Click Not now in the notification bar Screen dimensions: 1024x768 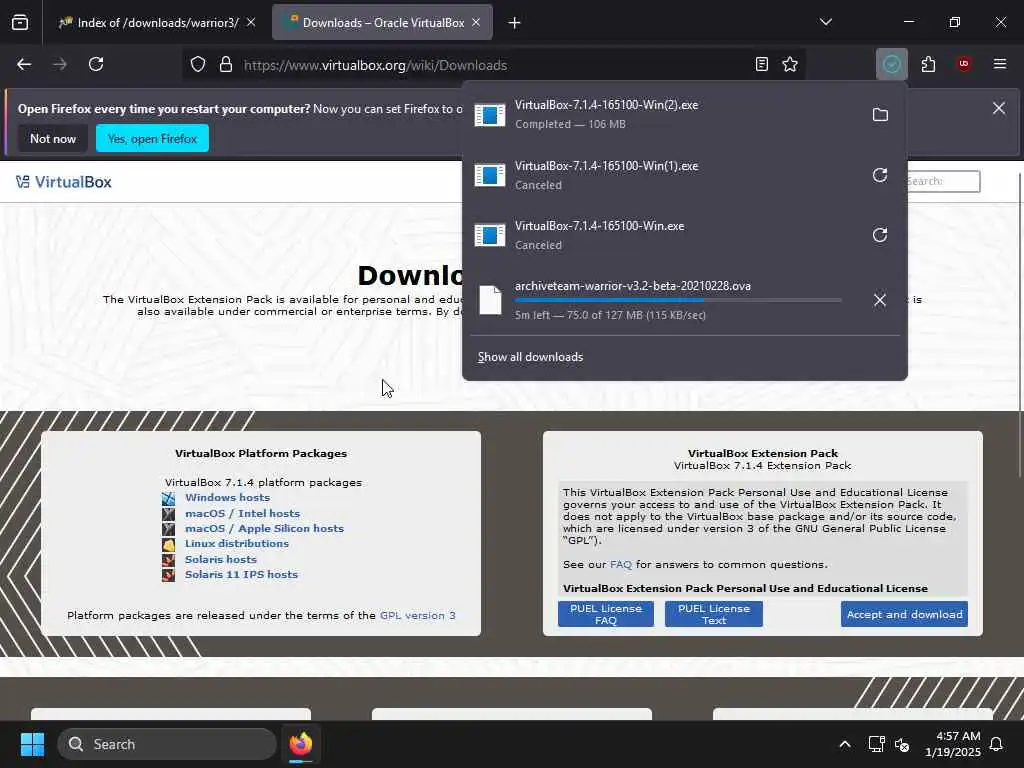[53, 138]
